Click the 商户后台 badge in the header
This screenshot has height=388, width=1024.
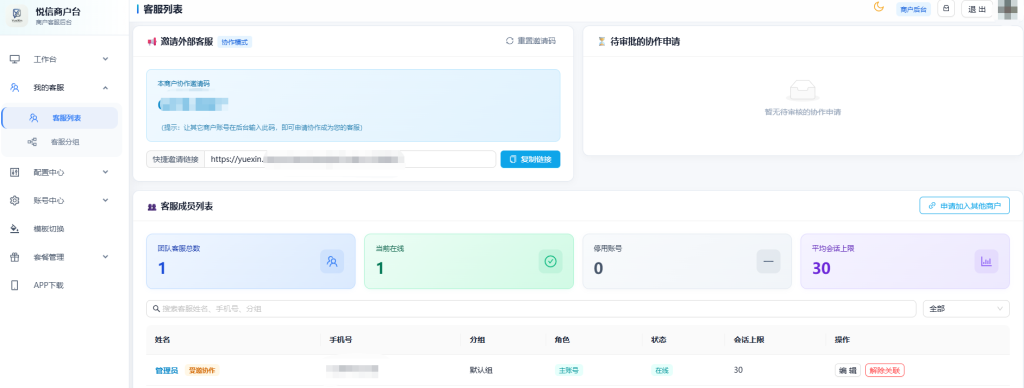914,10
